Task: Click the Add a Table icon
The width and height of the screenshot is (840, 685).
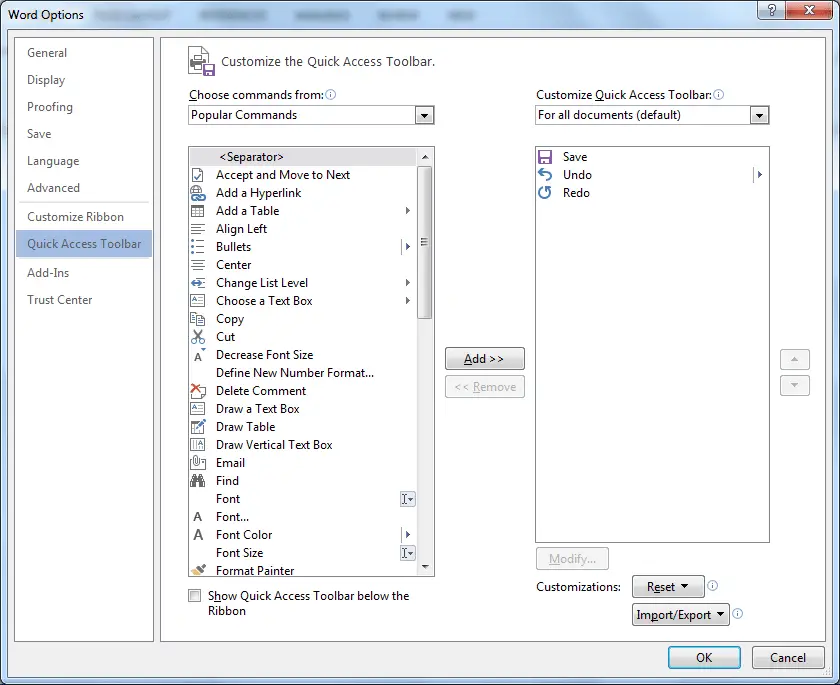Action: point(197,211)
